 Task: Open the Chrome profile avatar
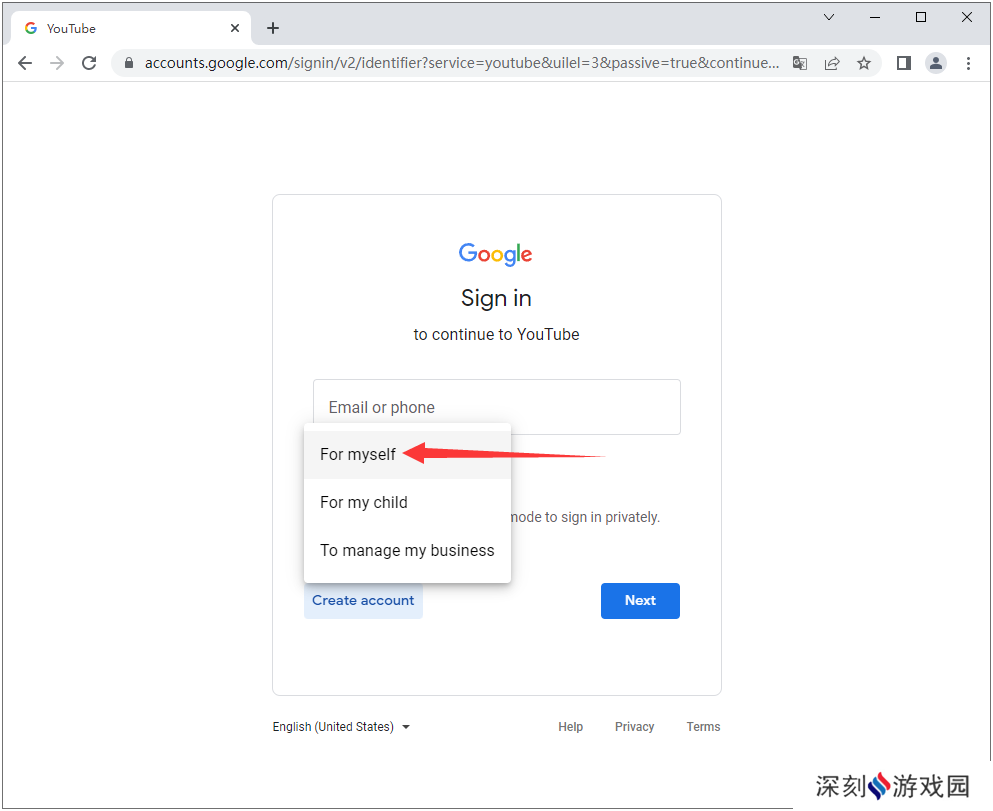pyautogui.click(x=935, y=63)
